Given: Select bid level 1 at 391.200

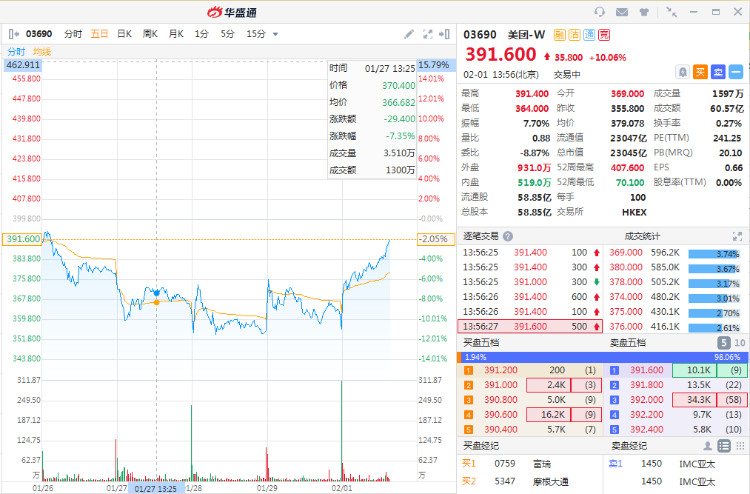Looking at the screenshot, I should coord(529,370).
